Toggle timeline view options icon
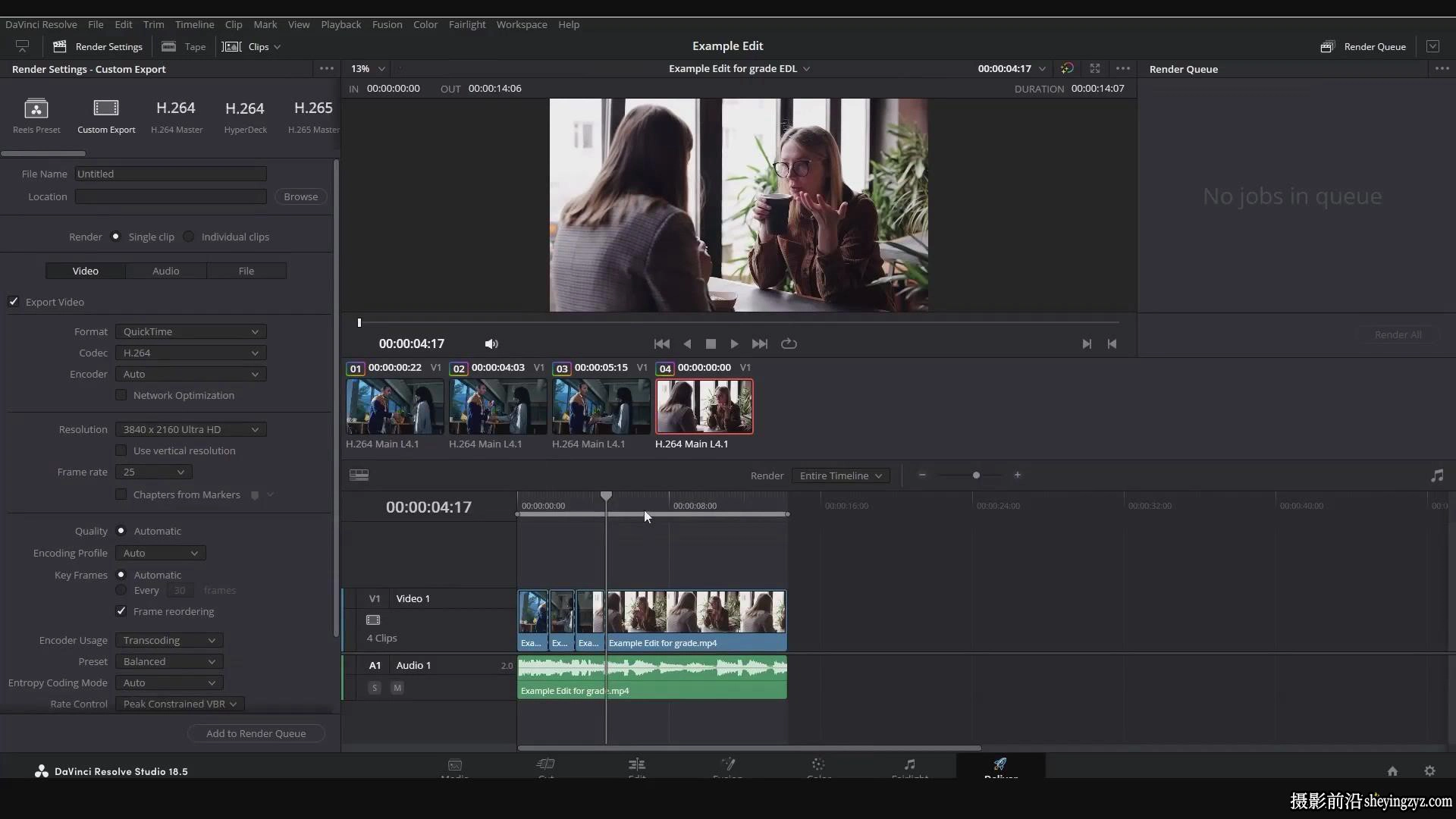This screenshot has width=1456, height=819. 359,475
